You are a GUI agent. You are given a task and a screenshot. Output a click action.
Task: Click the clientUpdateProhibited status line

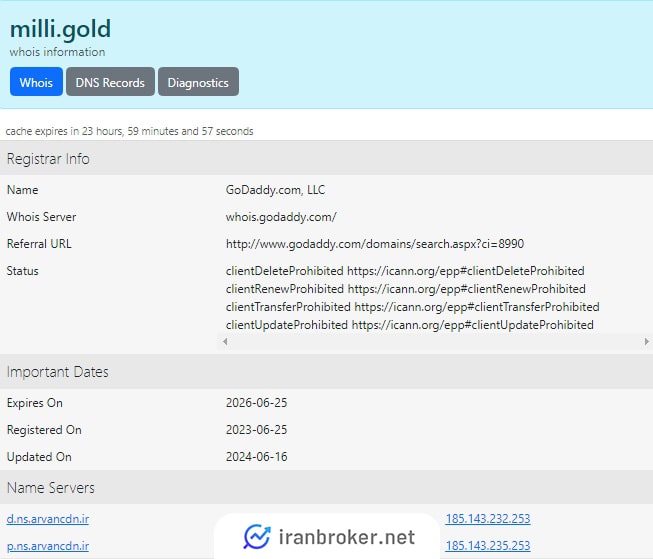click(410, 324)
